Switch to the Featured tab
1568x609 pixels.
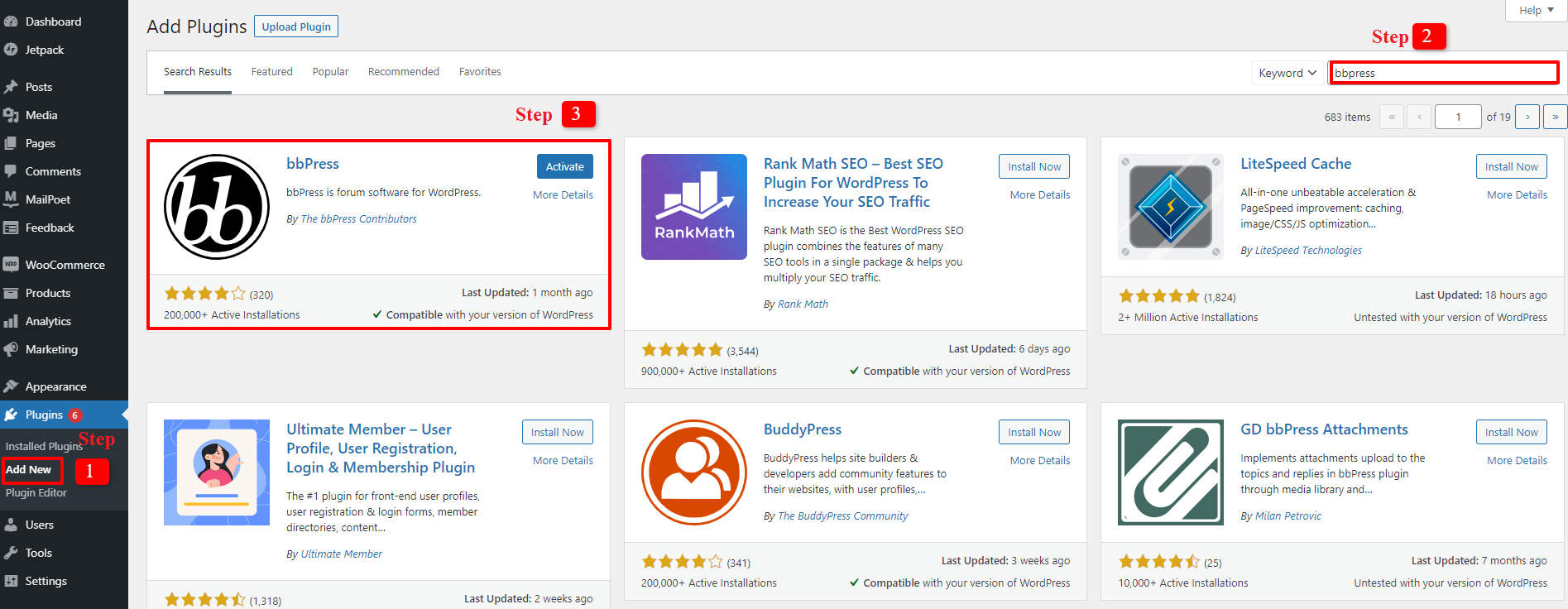[x=272, y=72]
